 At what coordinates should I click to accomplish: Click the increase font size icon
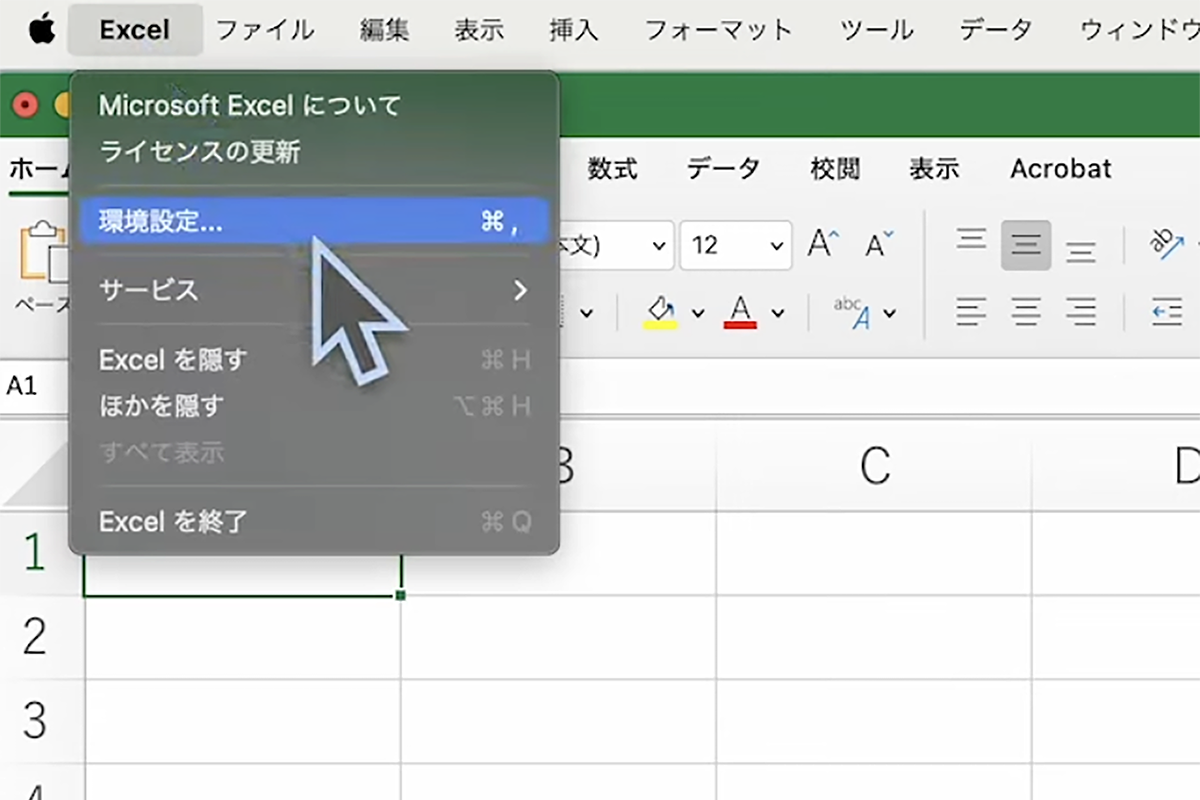pos(824,245)
